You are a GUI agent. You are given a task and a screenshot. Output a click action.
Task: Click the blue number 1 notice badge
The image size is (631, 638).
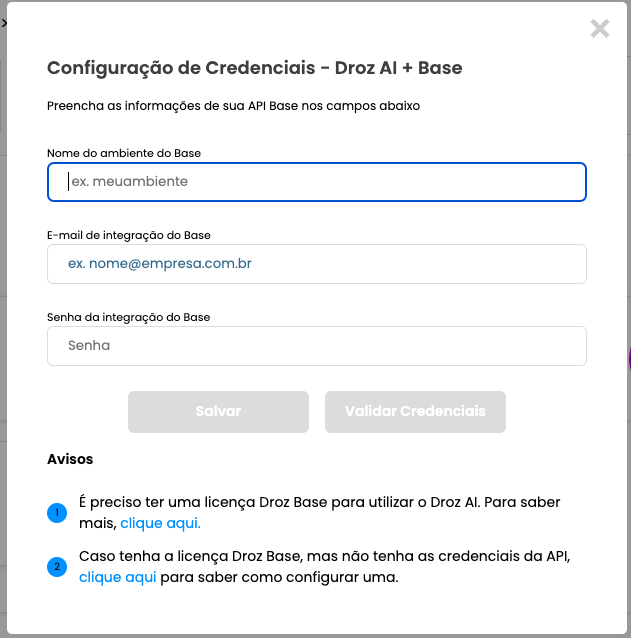pyautogui.click(x=57, y=513)
